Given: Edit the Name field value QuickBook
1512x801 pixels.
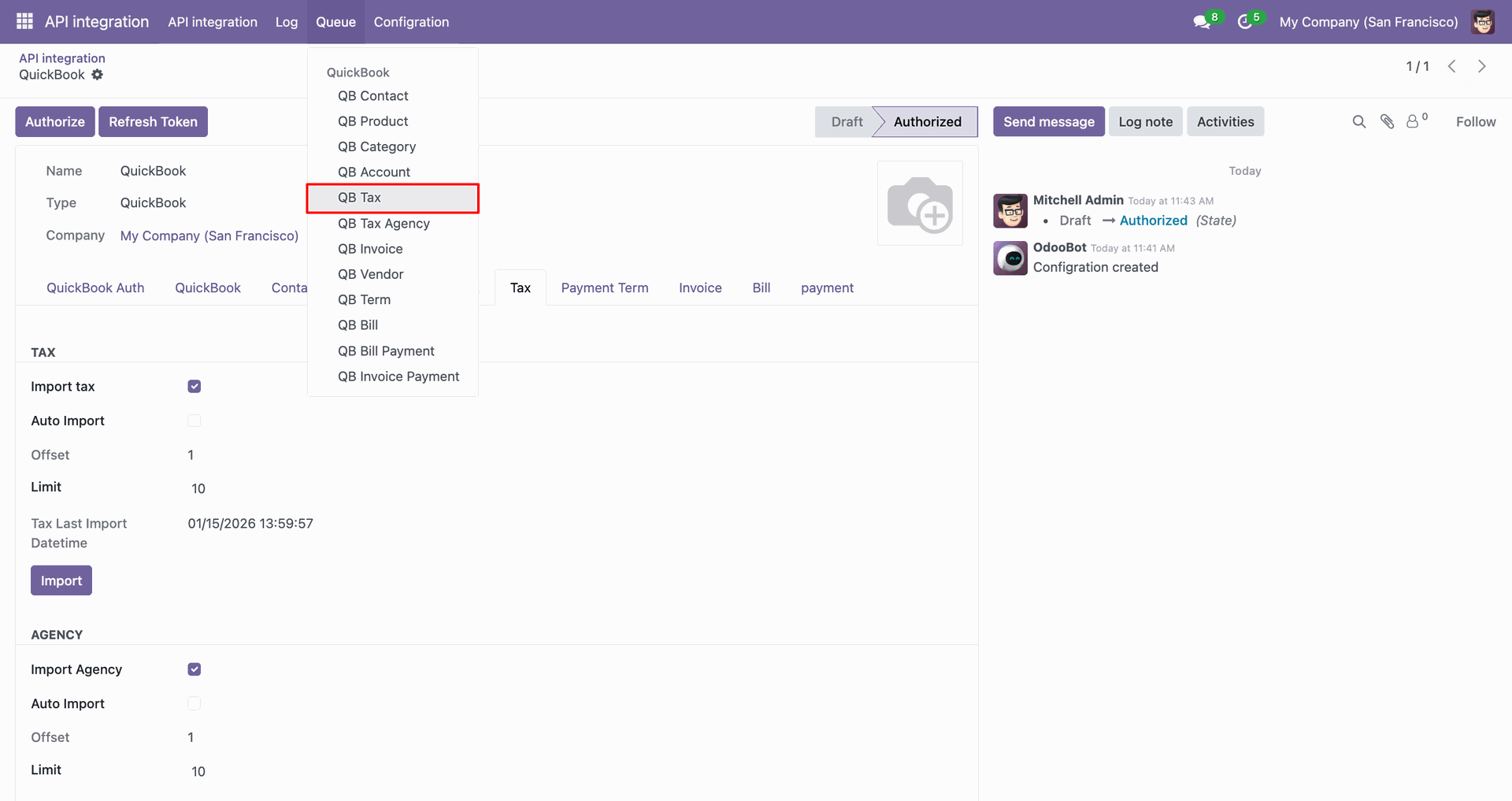Looking at the screenshot, I should 153,171.
